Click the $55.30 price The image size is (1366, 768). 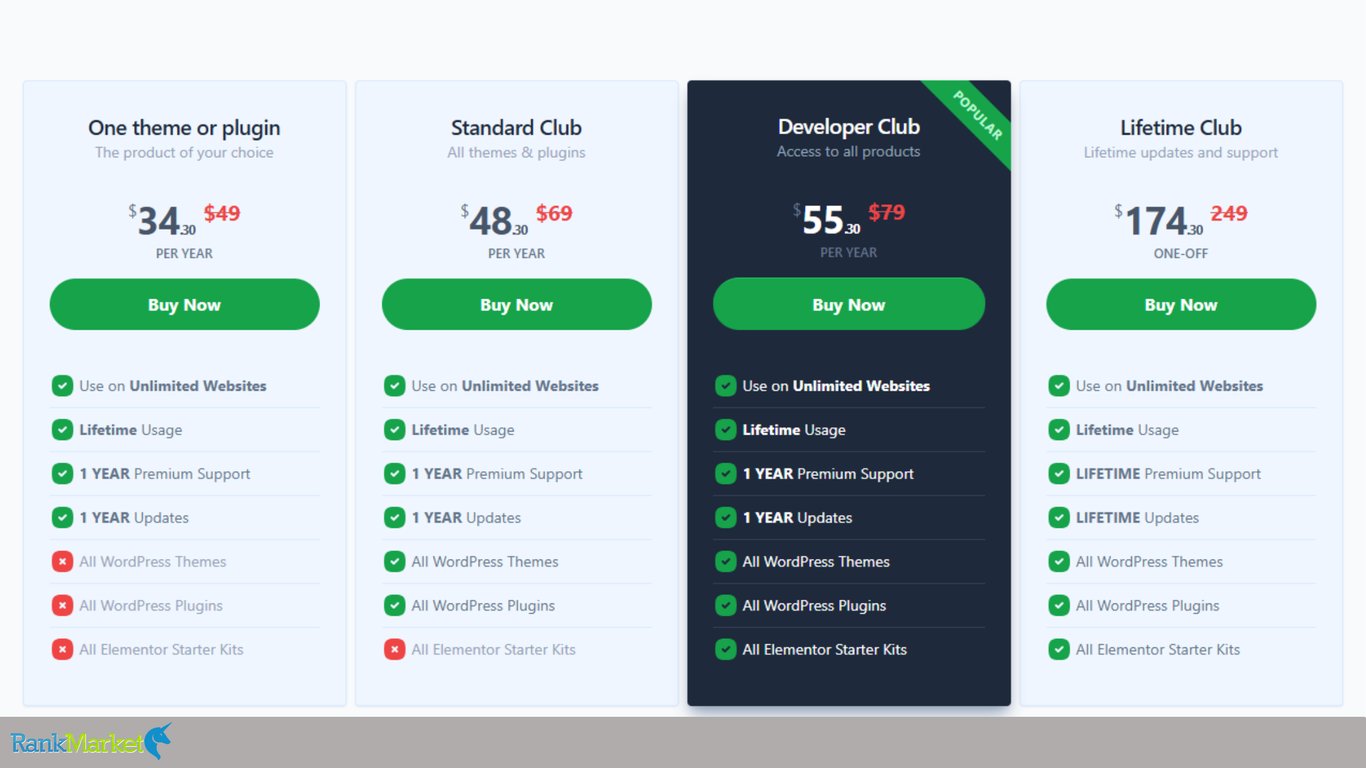[827, 220]
